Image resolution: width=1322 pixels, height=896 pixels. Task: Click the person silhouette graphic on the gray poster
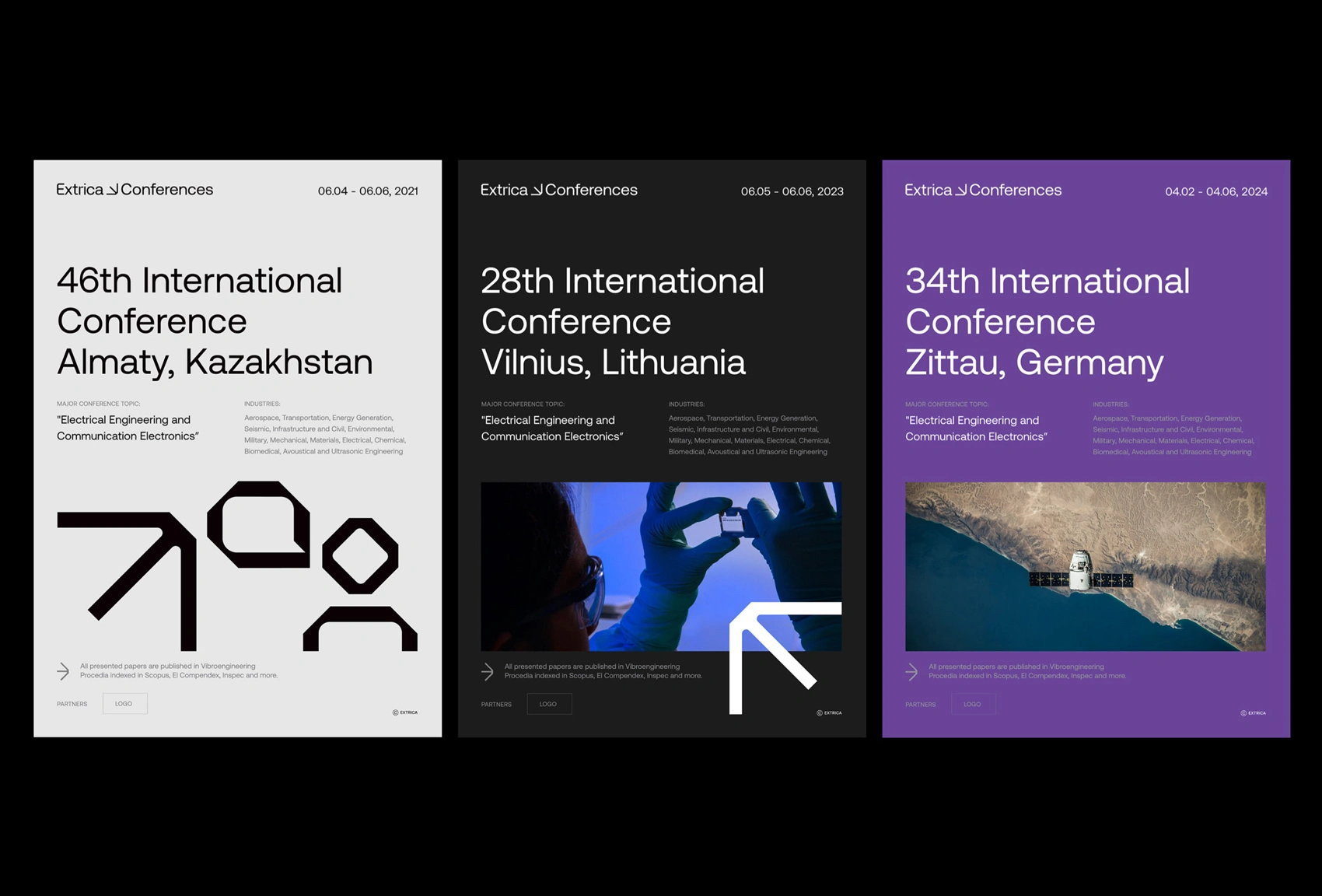point(360,585)
